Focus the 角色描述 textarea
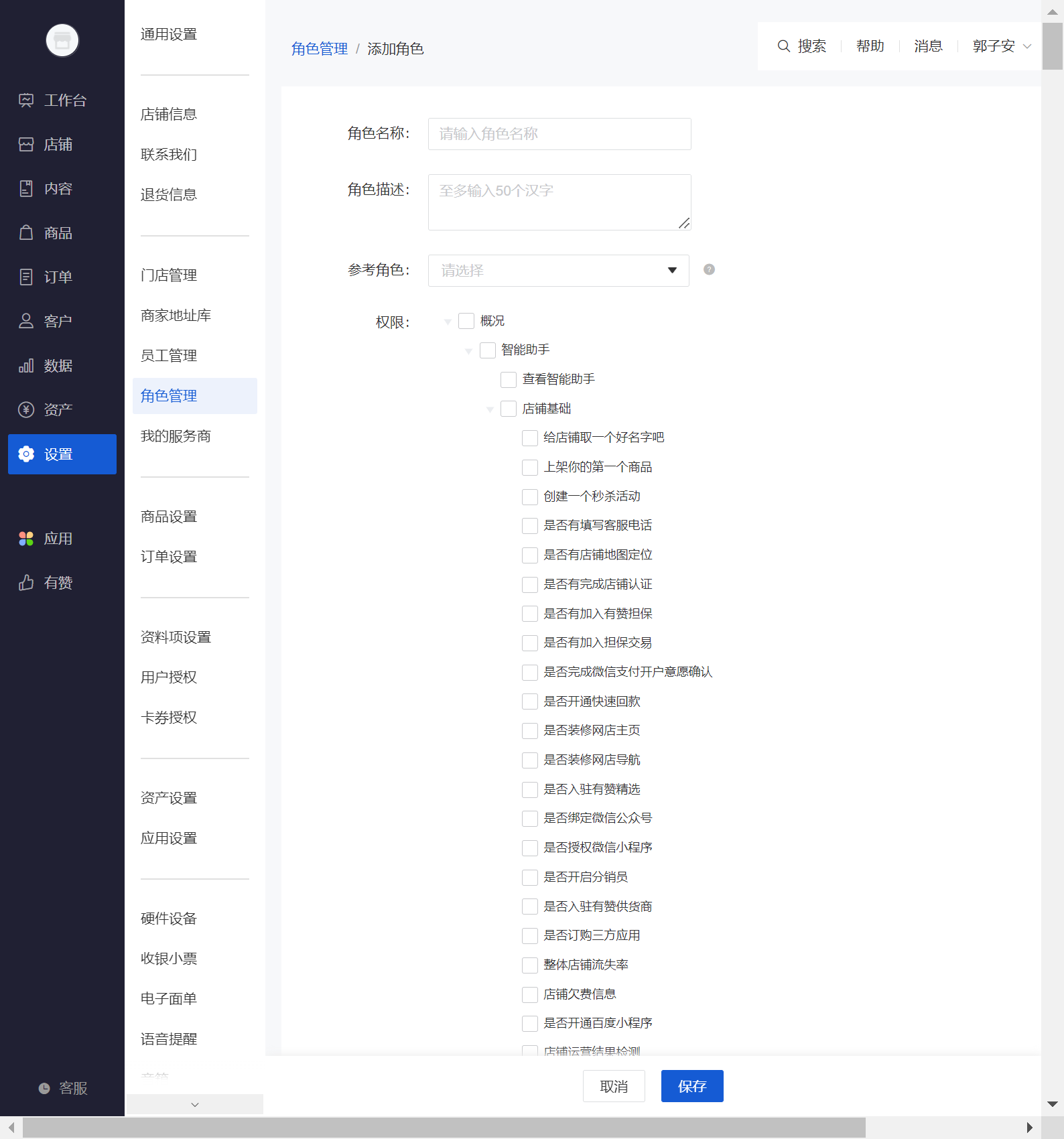 click(559, 202)
